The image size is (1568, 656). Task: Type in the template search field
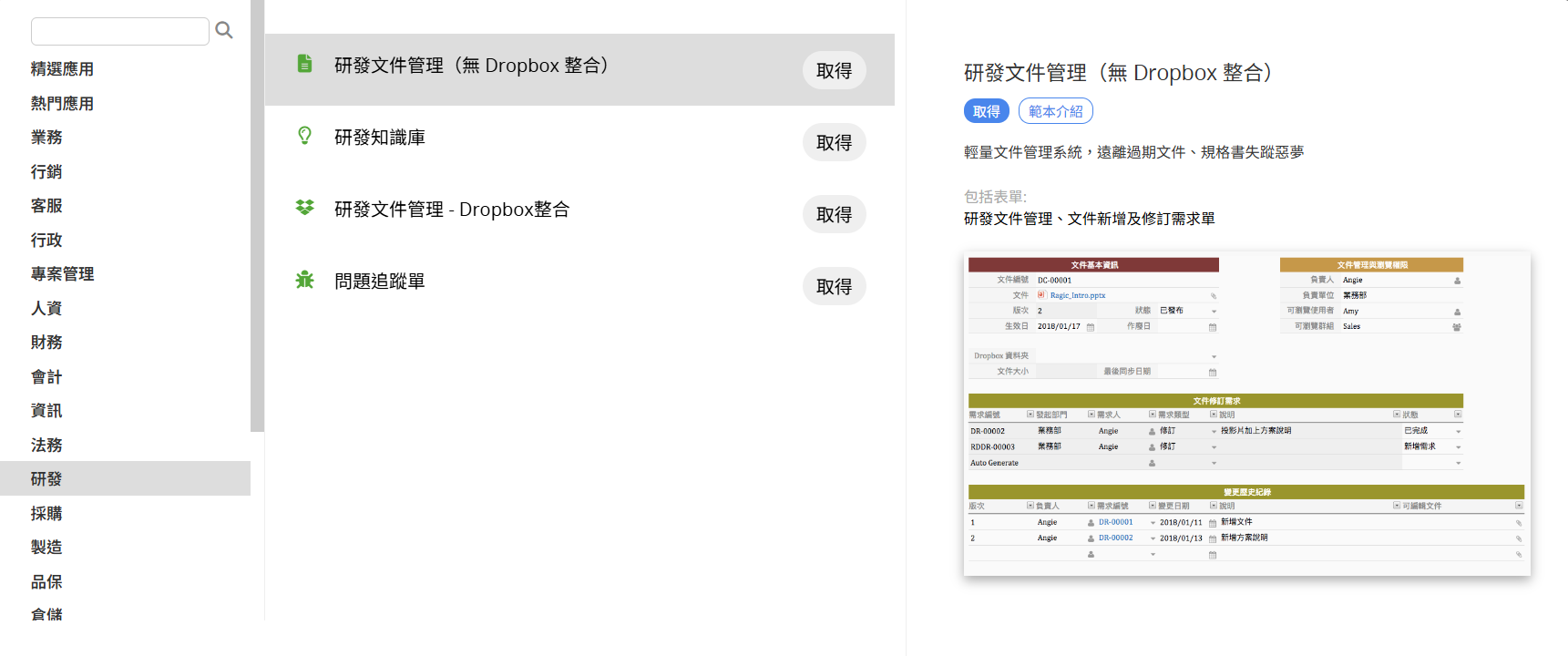(x=119, y=31)
